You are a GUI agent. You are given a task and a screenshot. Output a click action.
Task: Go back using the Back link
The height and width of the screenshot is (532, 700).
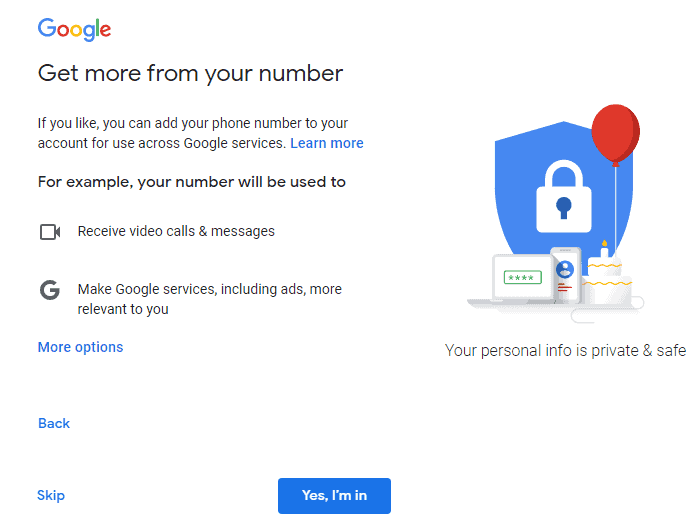(x=54, y=423)
